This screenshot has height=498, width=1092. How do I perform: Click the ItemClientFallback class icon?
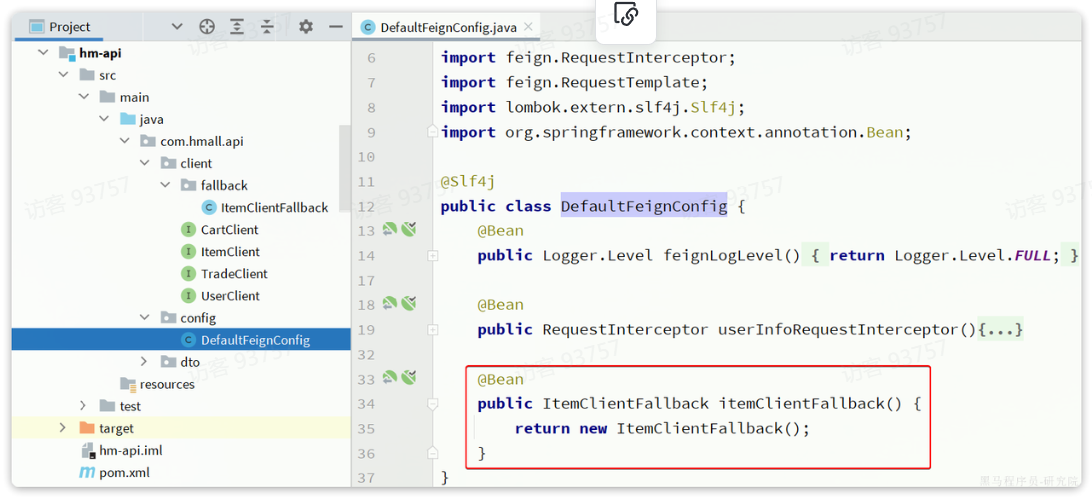coord(208,208)
